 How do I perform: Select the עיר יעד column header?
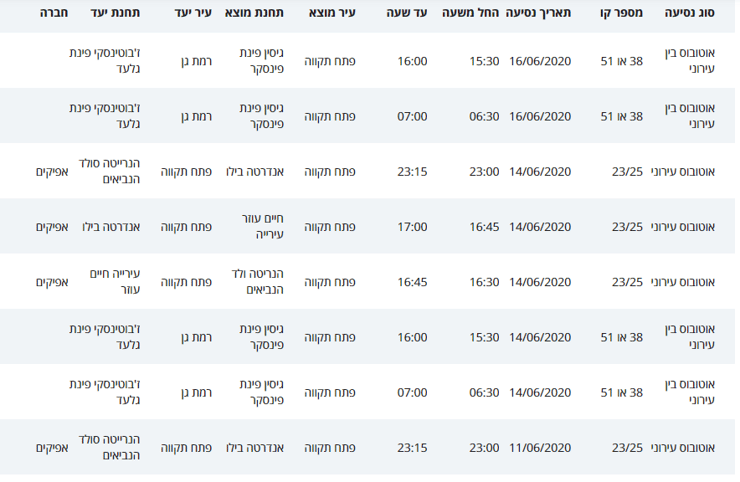pyautogui.click(x=193, y=13)
